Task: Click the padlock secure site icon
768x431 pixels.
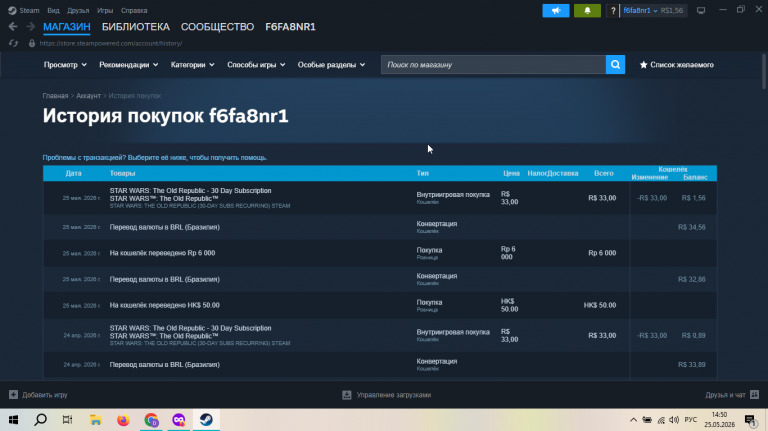Action: coord(32,43)
